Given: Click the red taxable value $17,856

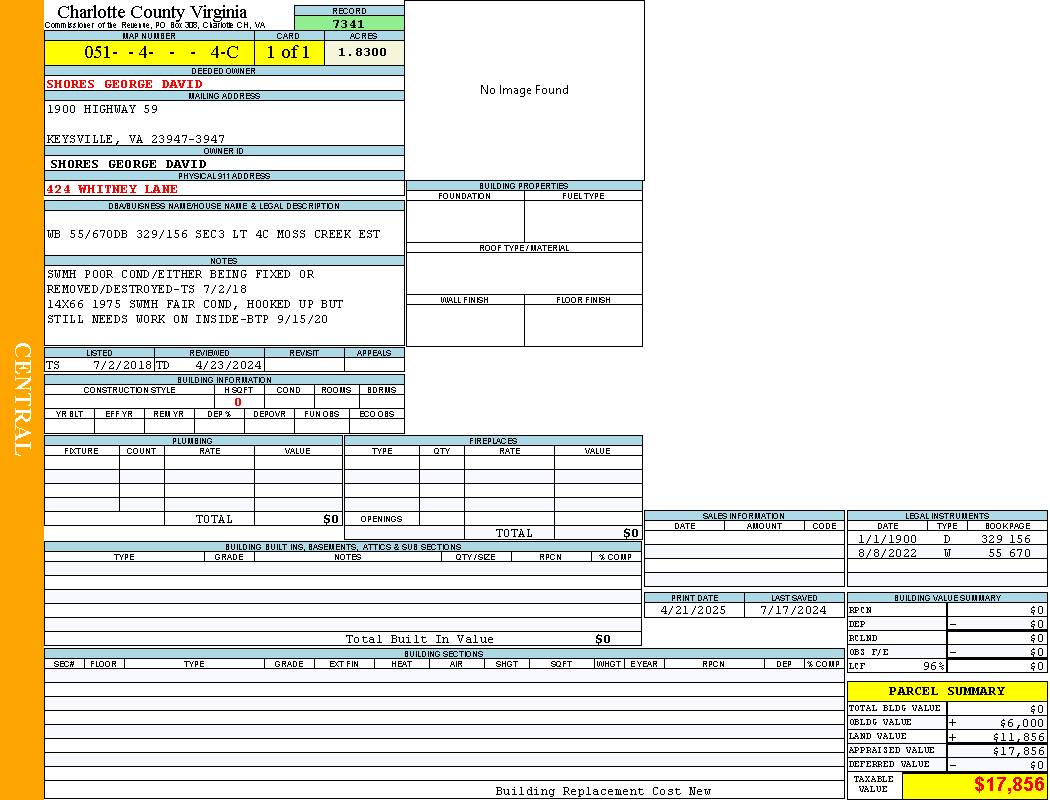Looking at the screenshot, I should click(x=1008, y=785).
